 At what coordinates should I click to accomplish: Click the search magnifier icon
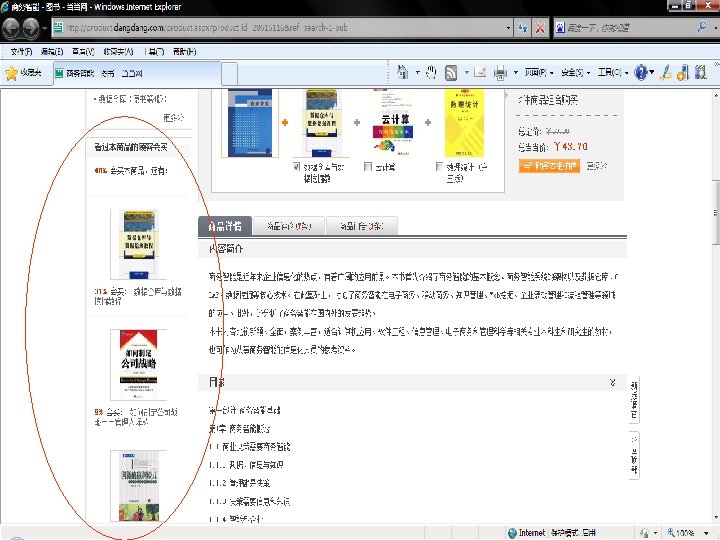click(702, 27)
